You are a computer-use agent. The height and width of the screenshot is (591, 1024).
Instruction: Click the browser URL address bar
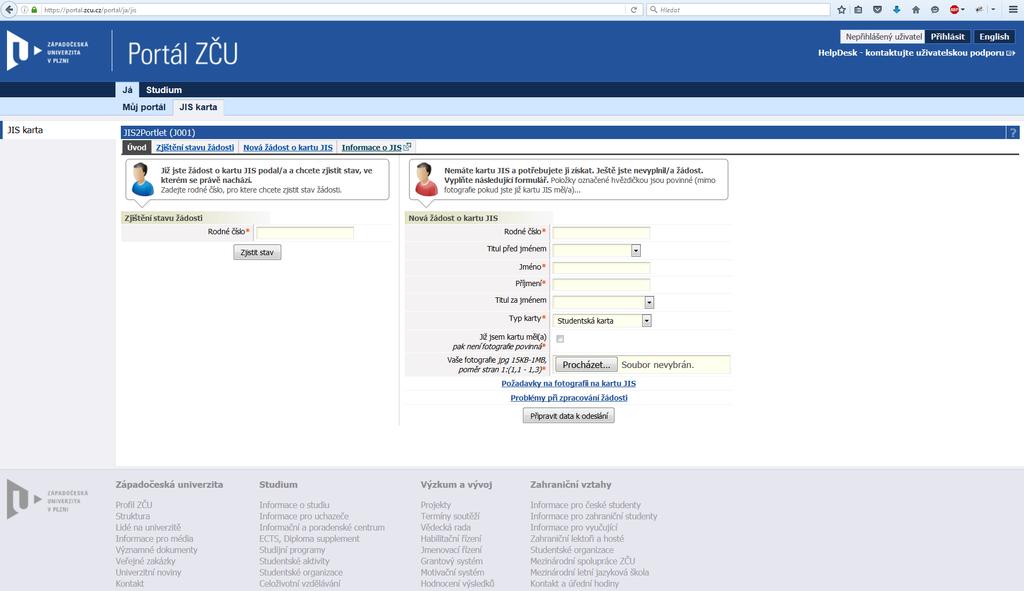[x=333, y=10]
